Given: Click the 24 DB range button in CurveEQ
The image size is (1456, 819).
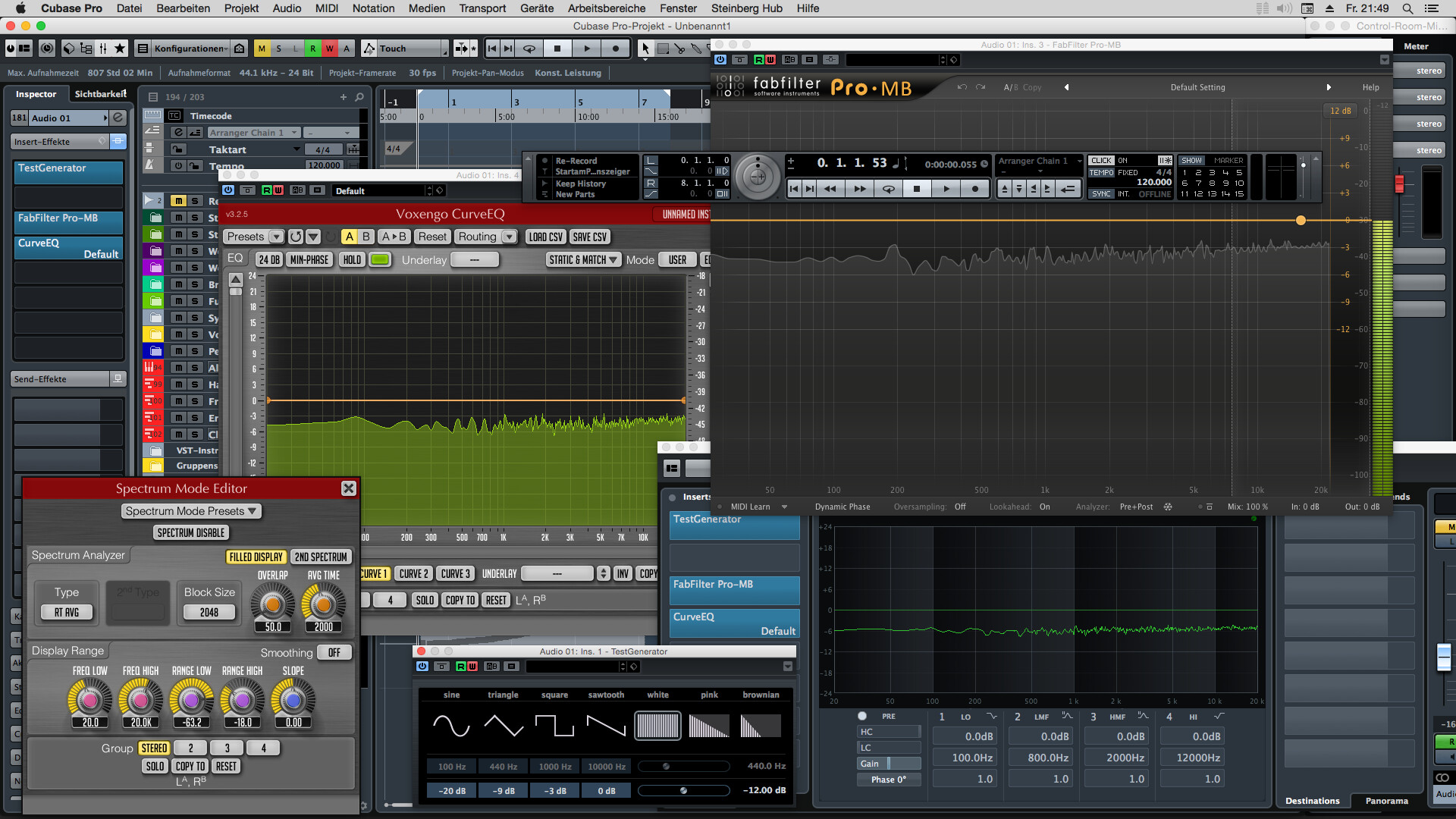Looking at the screenshot, I should point(269,259).
